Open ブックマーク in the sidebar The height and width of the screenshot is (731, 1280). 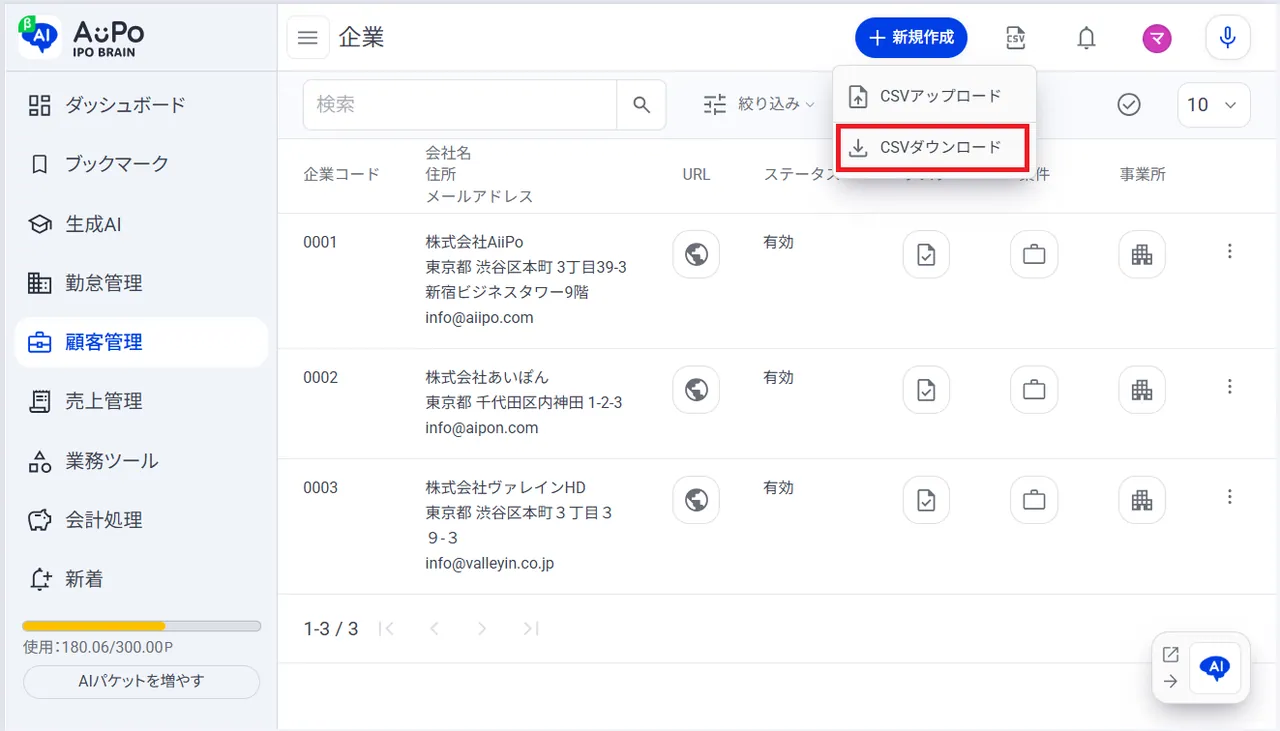click(x=141, y=164)
